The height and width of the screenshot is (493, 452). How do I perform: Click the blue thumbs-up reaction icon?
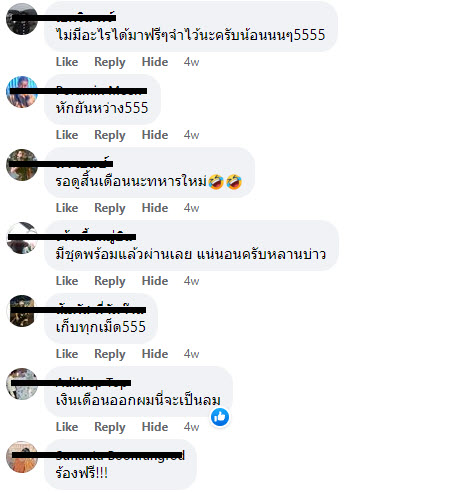[x=220, y=417]
